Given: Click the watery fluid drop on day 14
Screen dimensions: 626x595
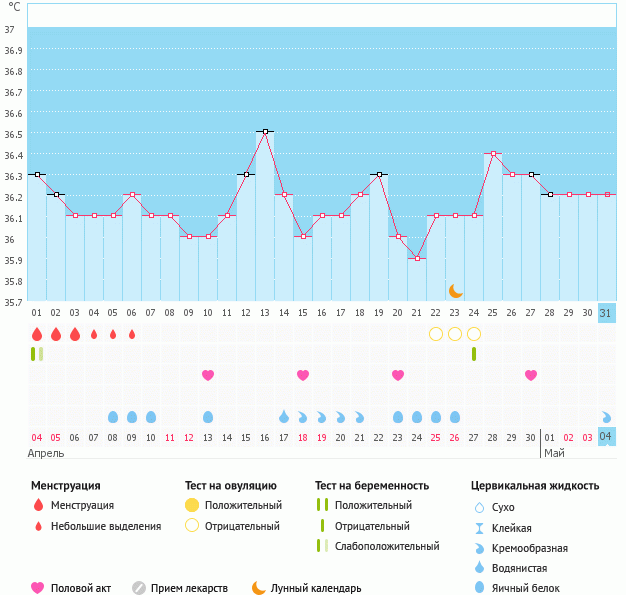Looking at the screenshot, I should coord(284,417).
